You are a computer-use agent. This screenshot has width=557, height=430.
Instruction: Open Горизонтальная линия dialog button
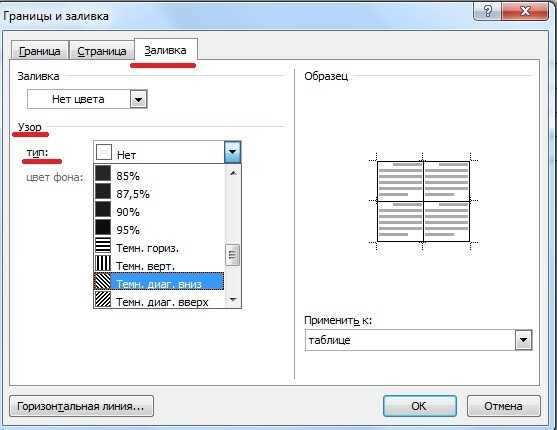click(81, 406)
